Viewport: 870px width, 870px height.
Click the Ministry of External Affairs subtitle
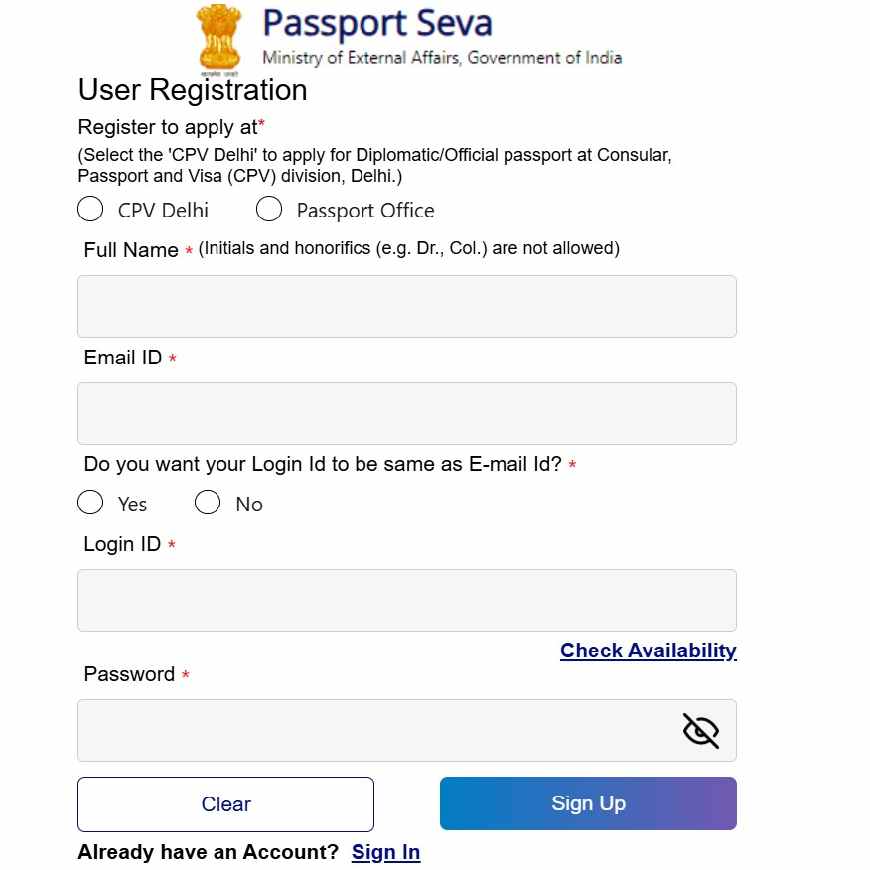point(442,58)
